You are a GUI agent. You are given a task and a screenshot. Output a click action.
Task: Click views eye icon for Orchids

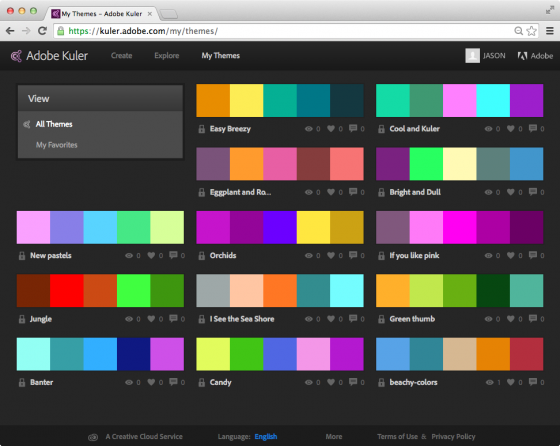coord(309,256)
